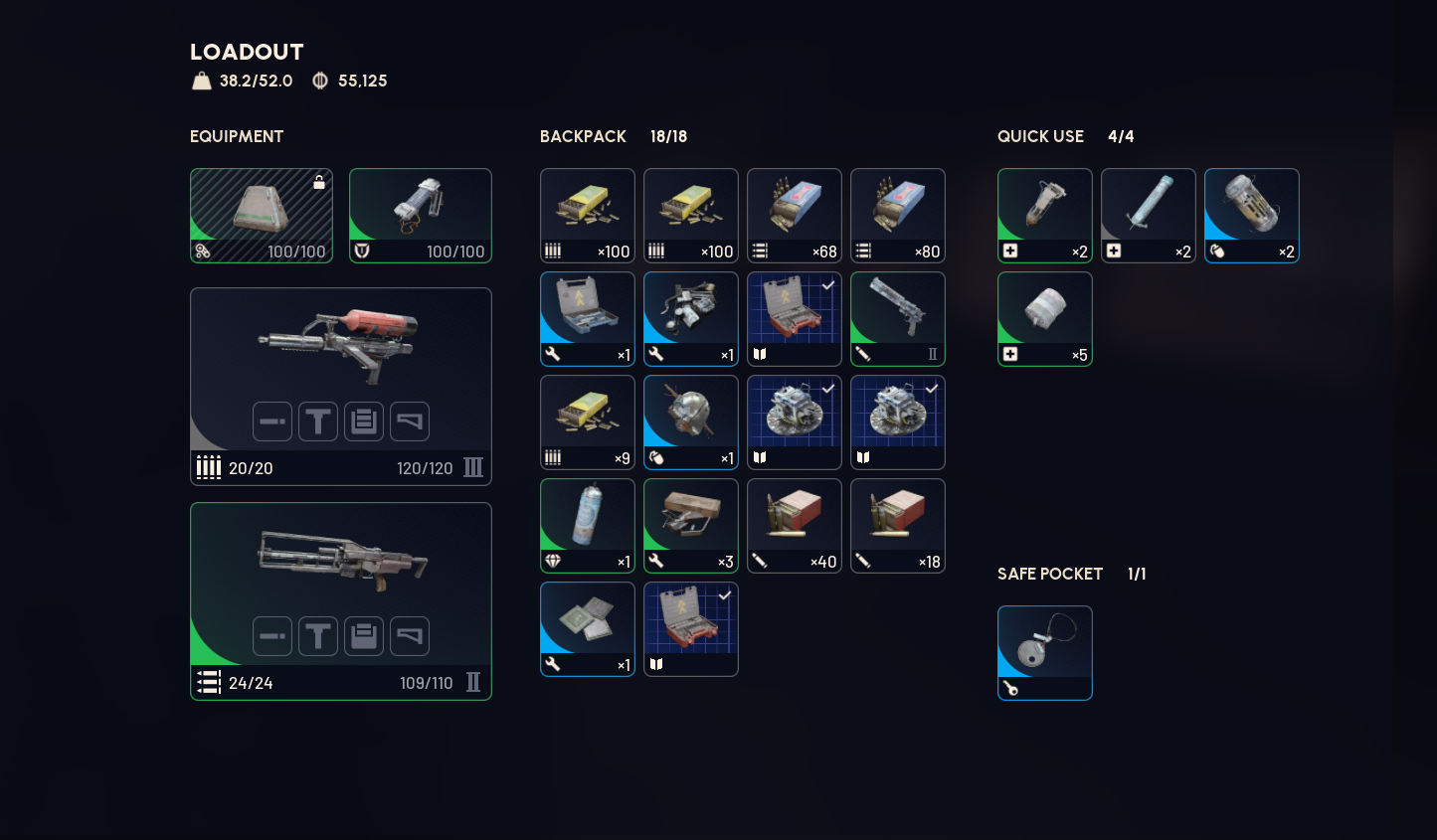Select the grenade item x2 in quick use
Screen dimensions: 1437x840
1252,216
